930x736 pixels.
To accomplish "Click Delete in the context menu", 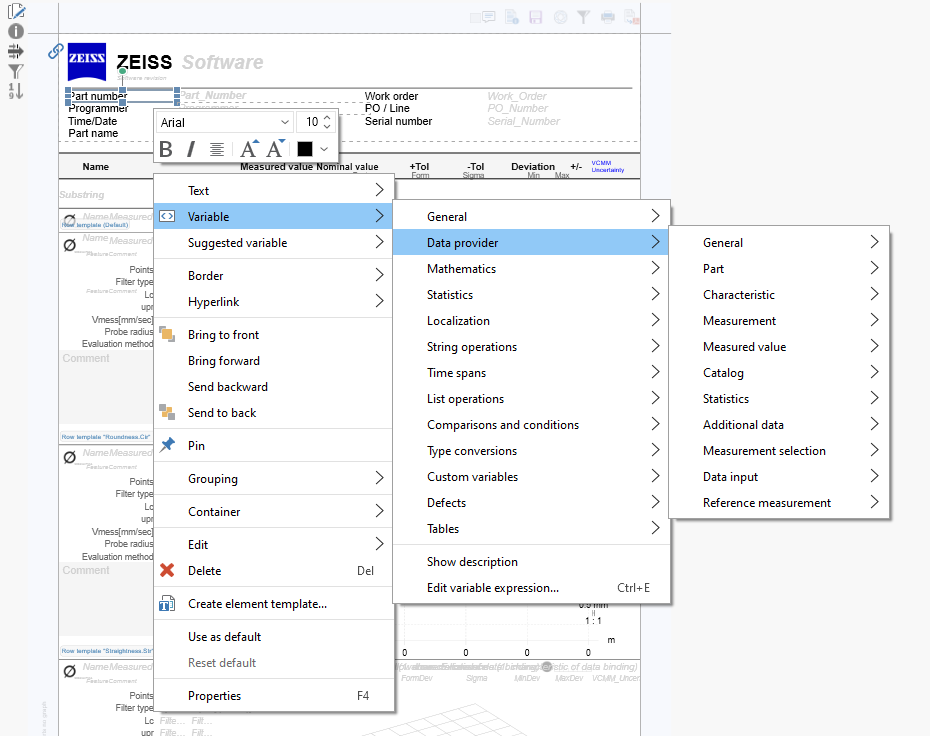I will [x=205, y=571].
